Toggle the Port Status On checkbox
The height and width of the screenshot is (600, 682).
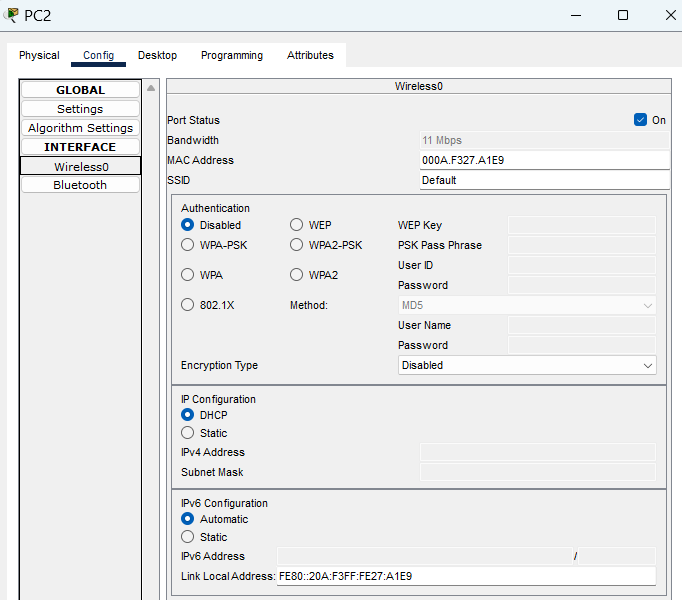pyautogui.click(x=640, y=120)
